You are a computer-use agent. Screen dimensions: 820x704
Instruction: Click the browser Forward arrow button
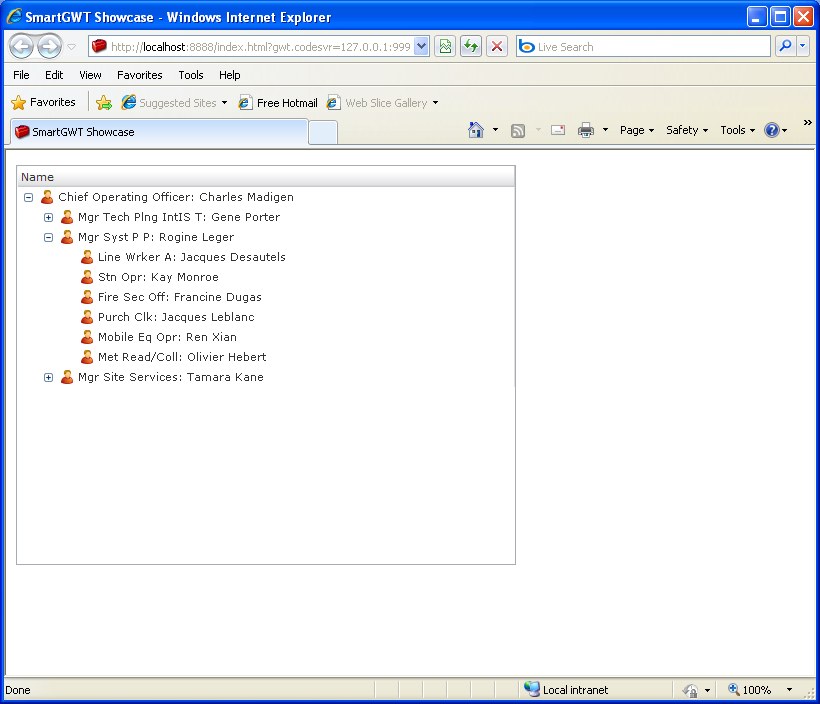coord(50,47)
